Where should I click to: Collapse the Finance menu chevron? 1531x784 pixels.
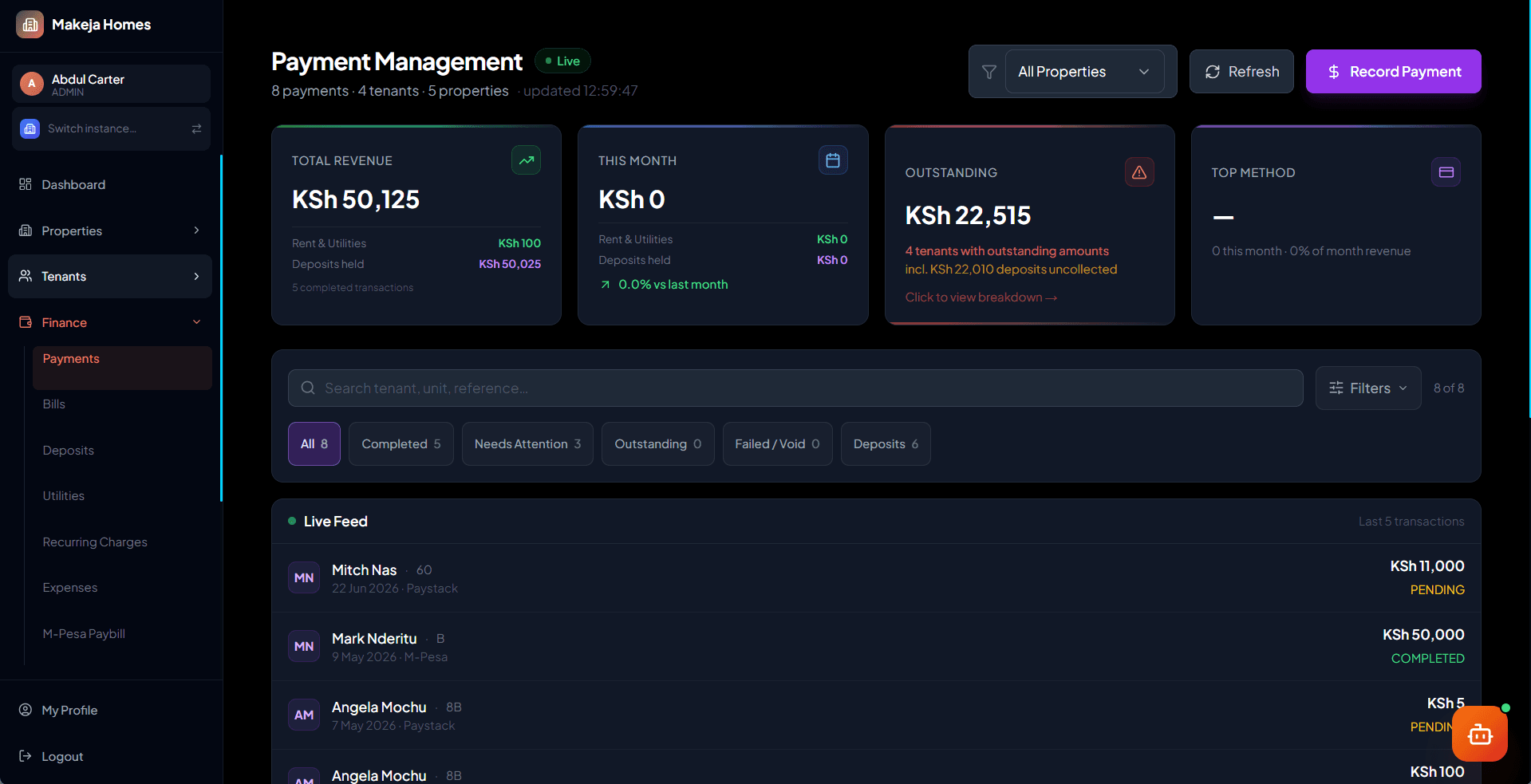point(196,322)
